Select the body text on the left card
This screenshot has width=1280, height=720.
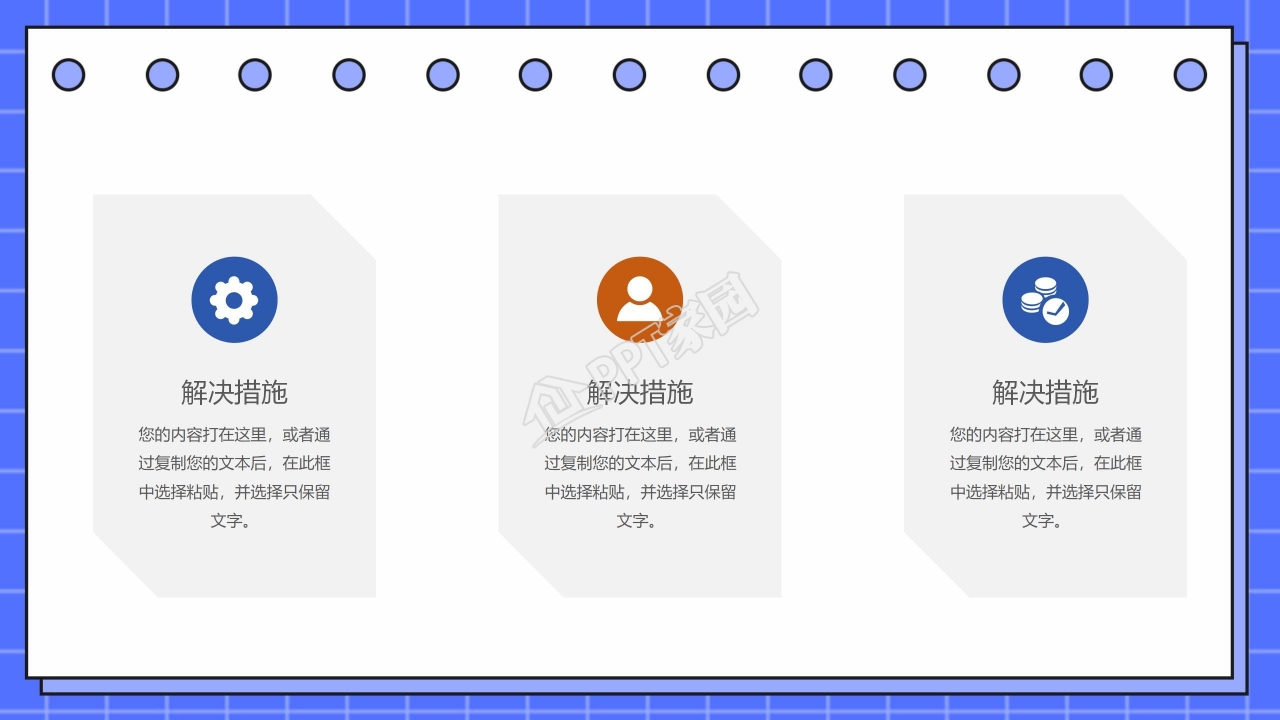click(234, 477)
